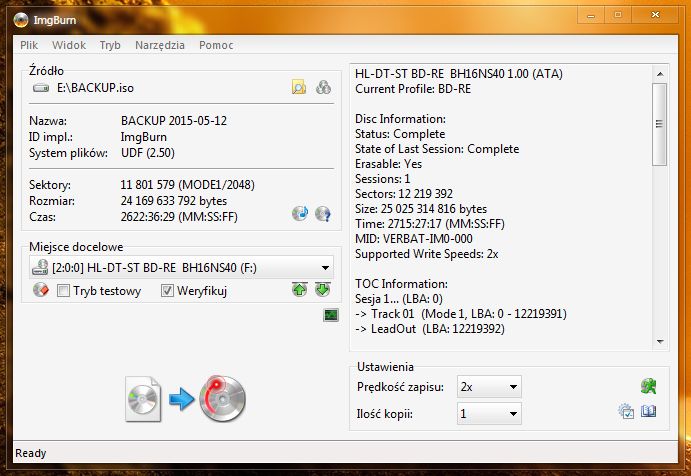
Task: Open the Ilość kopii dropdown
Action: pyautogui.click(x=489, y=414)
